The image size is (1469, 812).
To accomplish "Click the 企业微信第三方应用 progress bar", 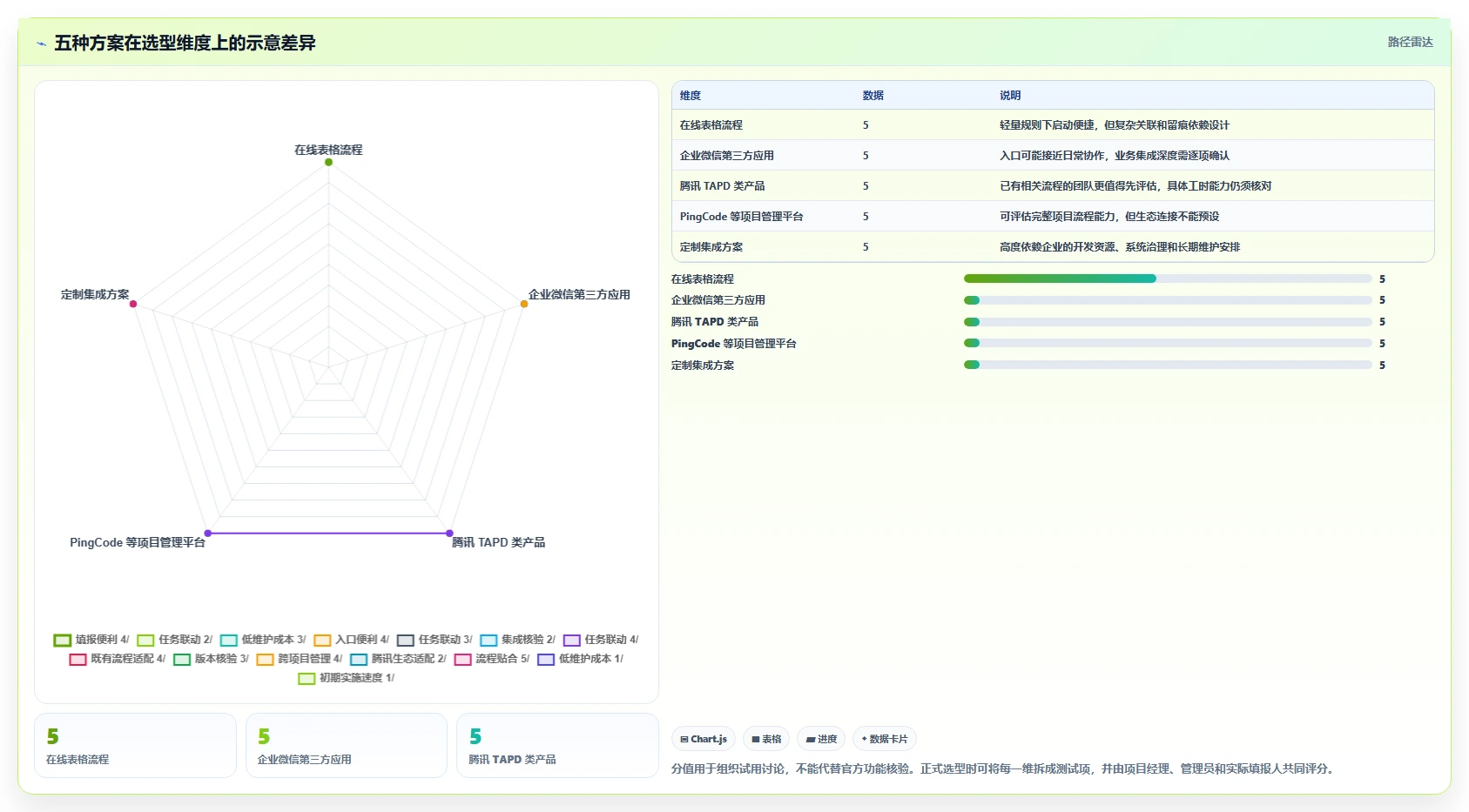I will tap(1168, 300).
